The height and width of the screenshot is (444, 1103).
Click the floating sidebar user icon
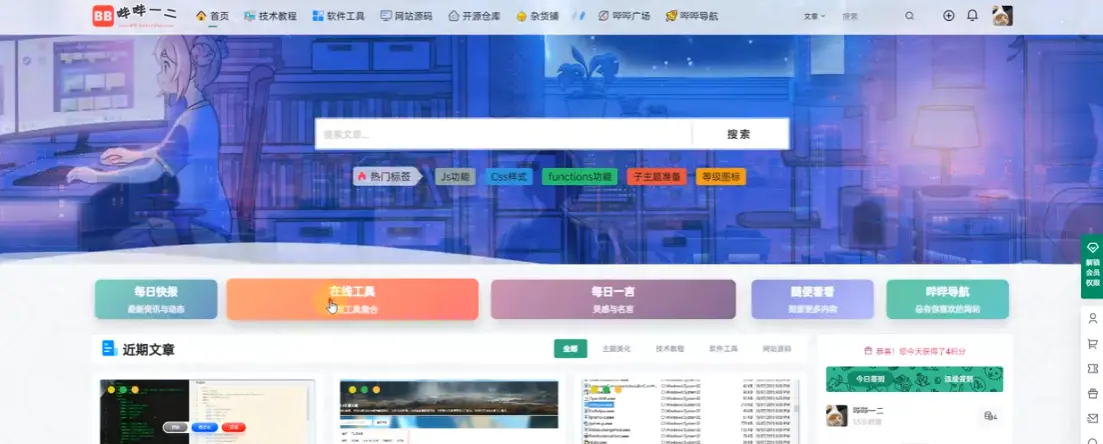pos(1092,319)
